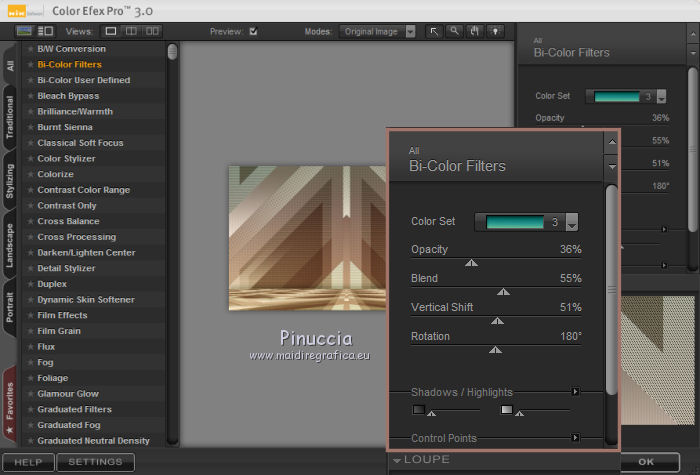
Task: Select Contrast Color Range filter
Action: [x=83, y=190]
